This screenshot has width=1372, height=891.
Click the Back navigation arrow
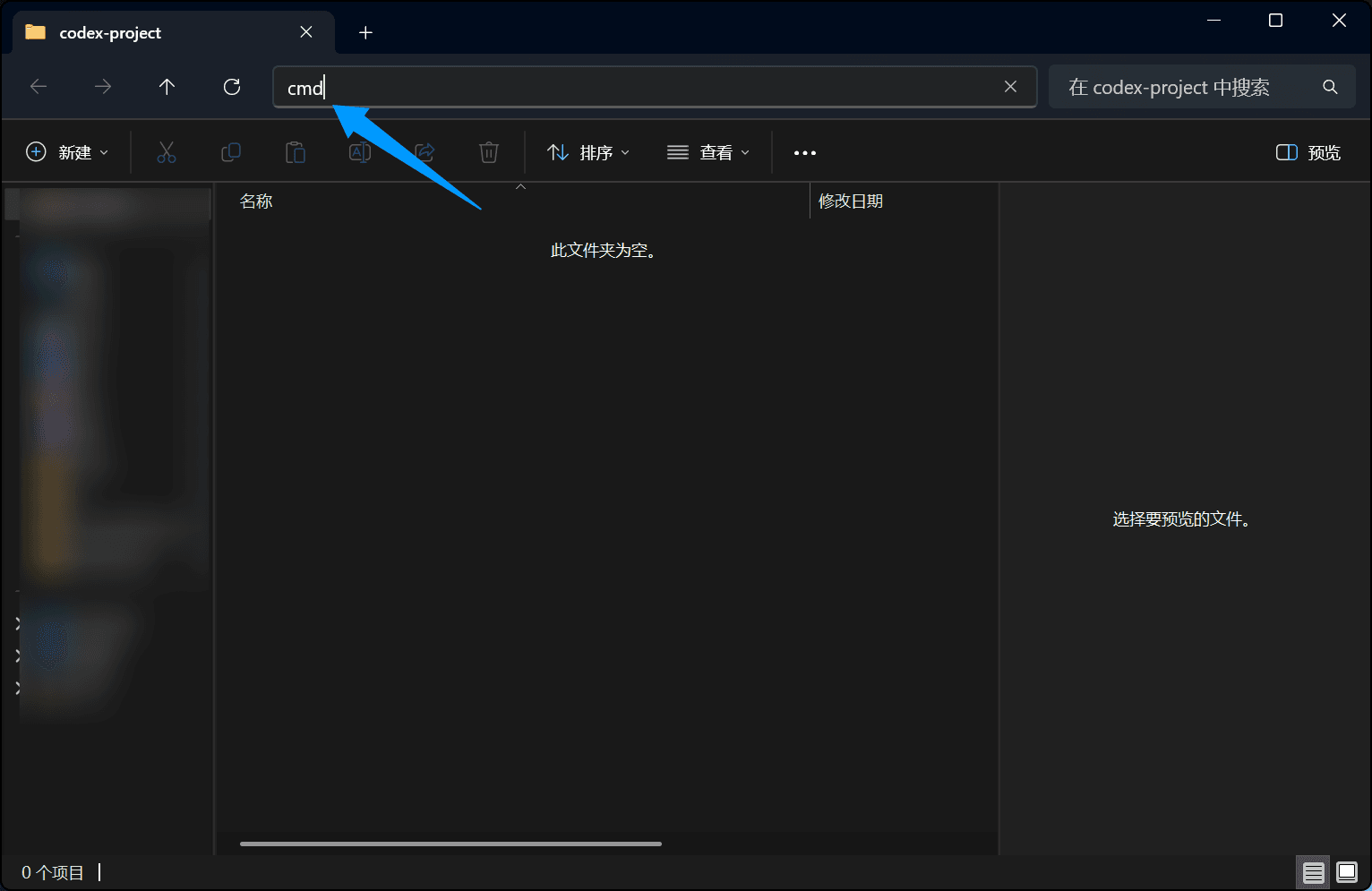point(39,87)
